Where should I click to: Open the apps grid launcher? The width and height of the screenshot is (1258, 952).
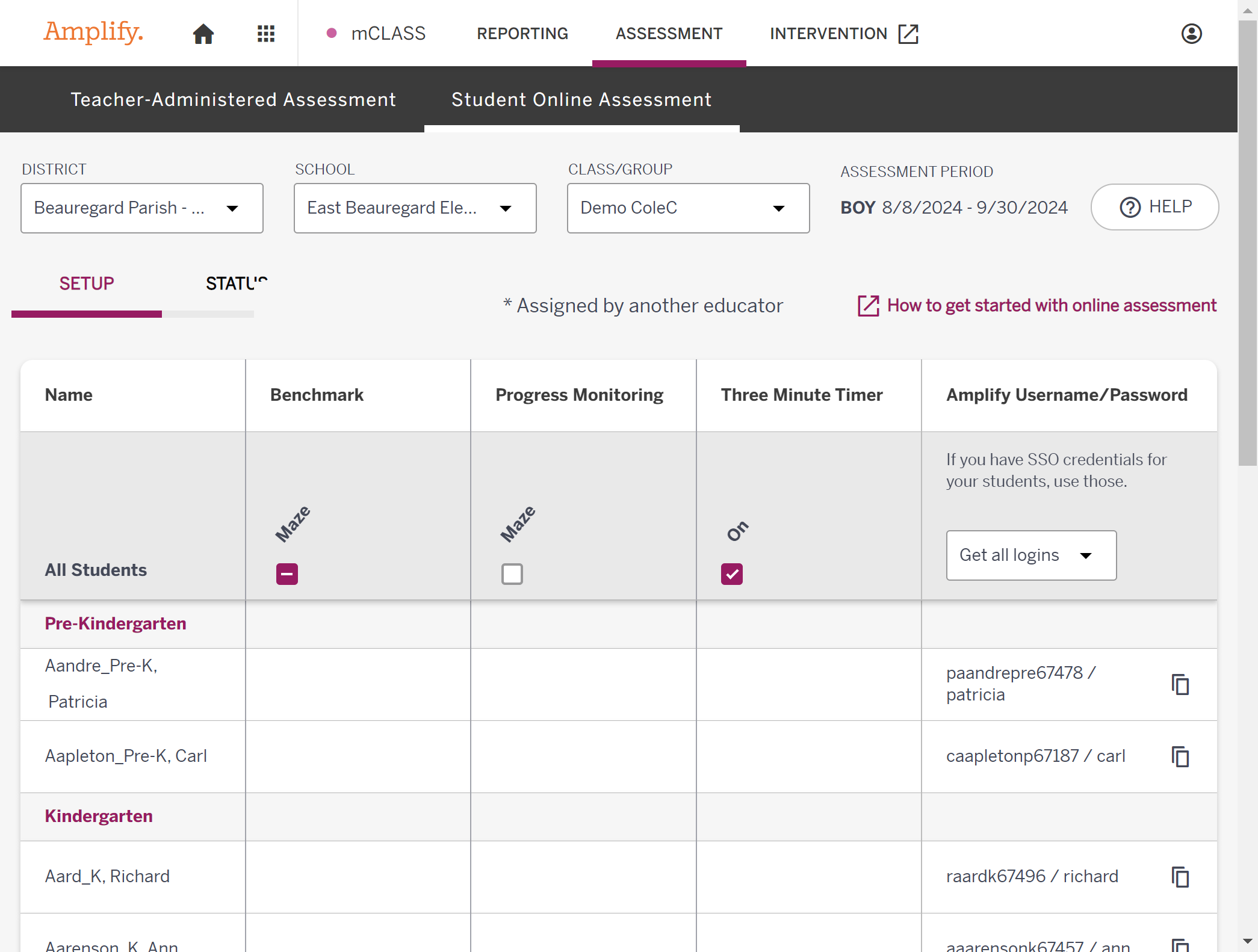pyautogui.click(x=266, y=34)
